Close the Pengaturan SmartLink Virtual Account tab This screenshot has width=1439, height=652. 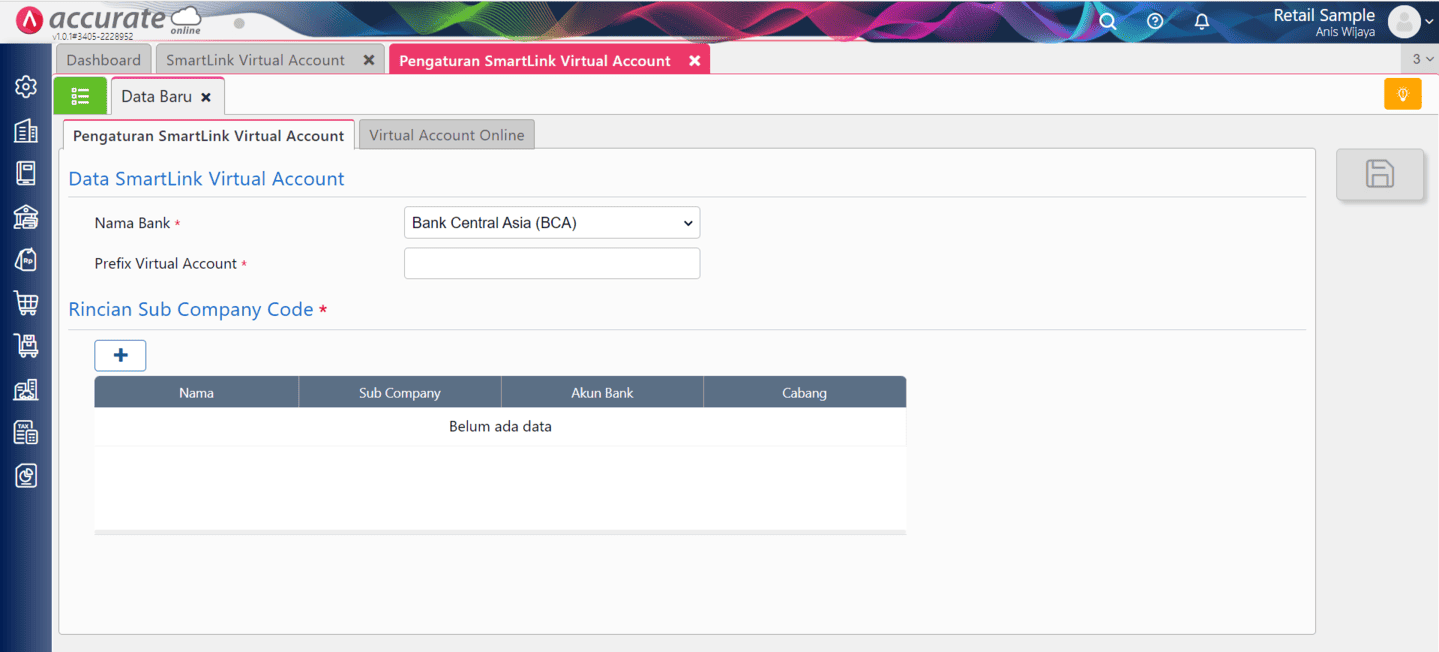695,60
